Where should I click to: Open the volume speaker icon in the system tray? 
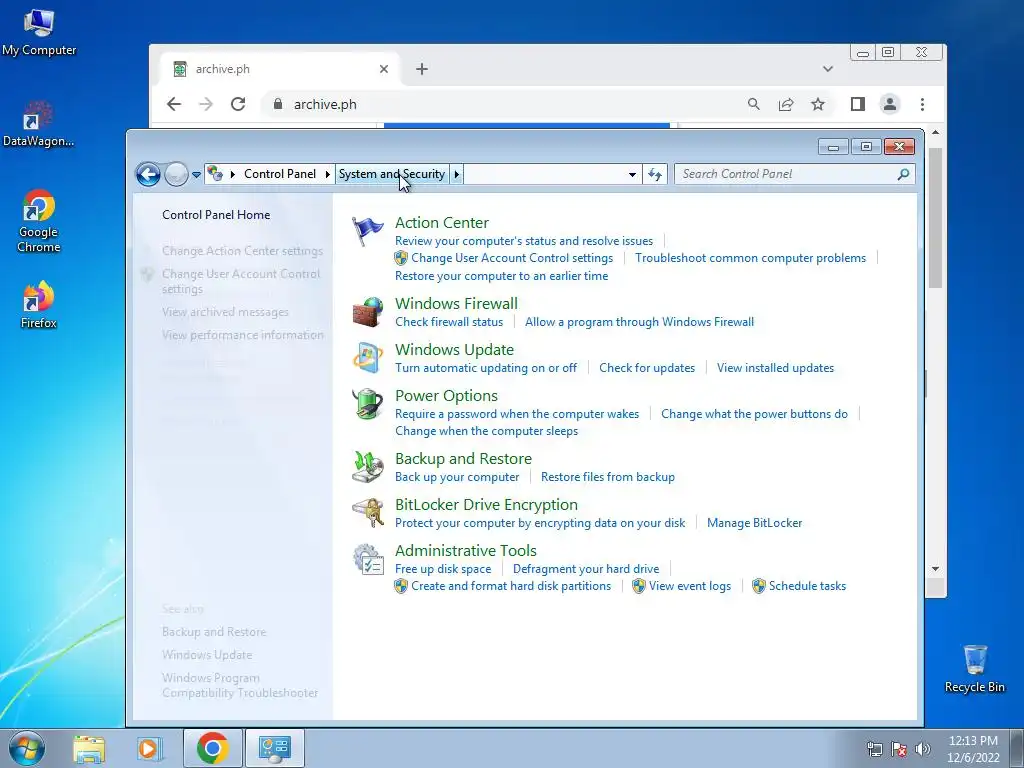[923, 749]
